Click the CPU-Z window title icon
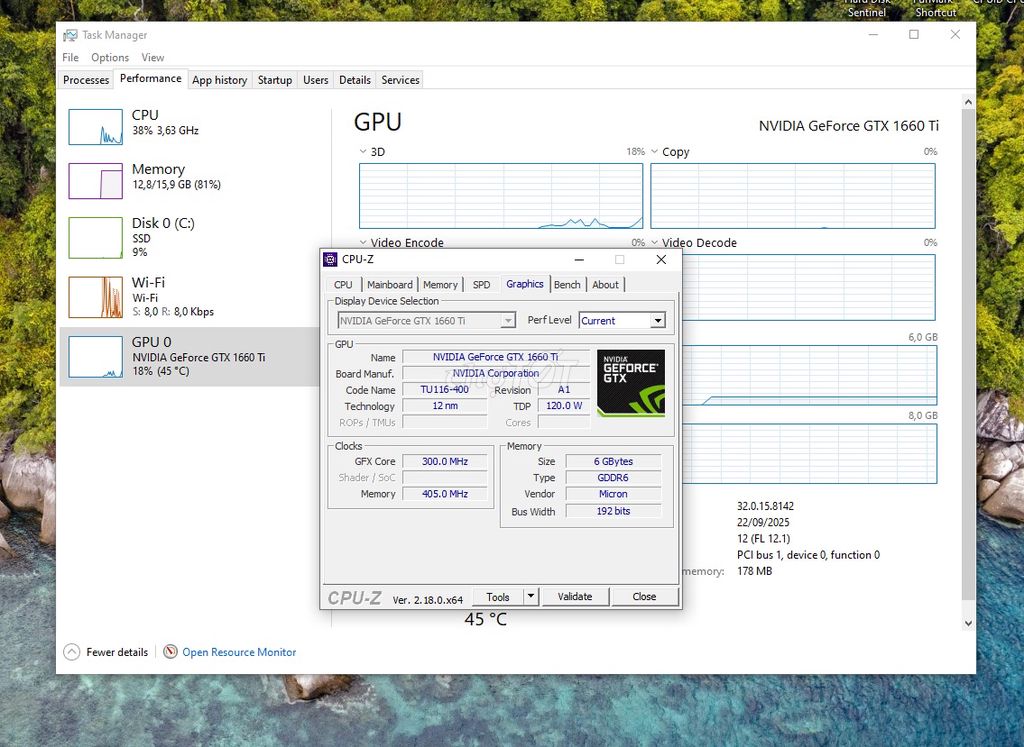The image size is (1024, 747). (330, 259)
